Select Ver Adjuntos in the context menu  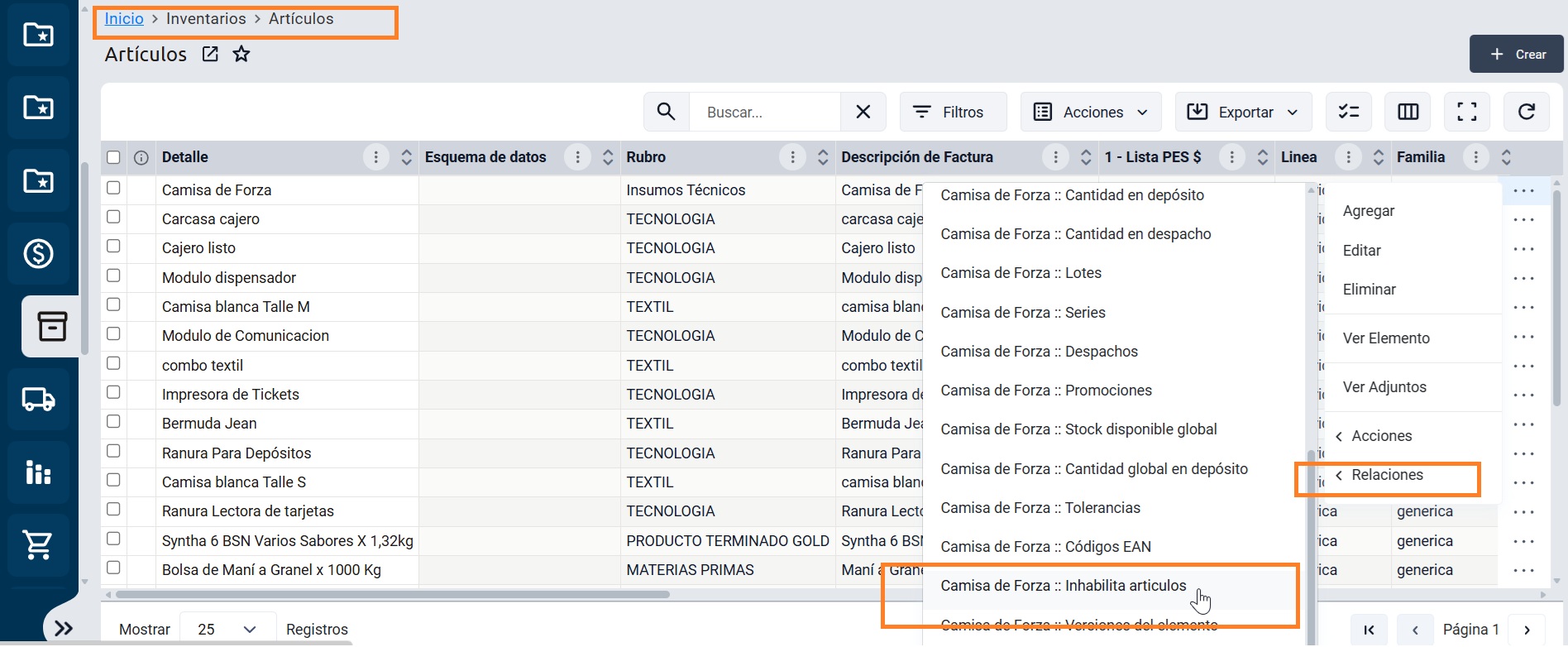[1384, 387]
